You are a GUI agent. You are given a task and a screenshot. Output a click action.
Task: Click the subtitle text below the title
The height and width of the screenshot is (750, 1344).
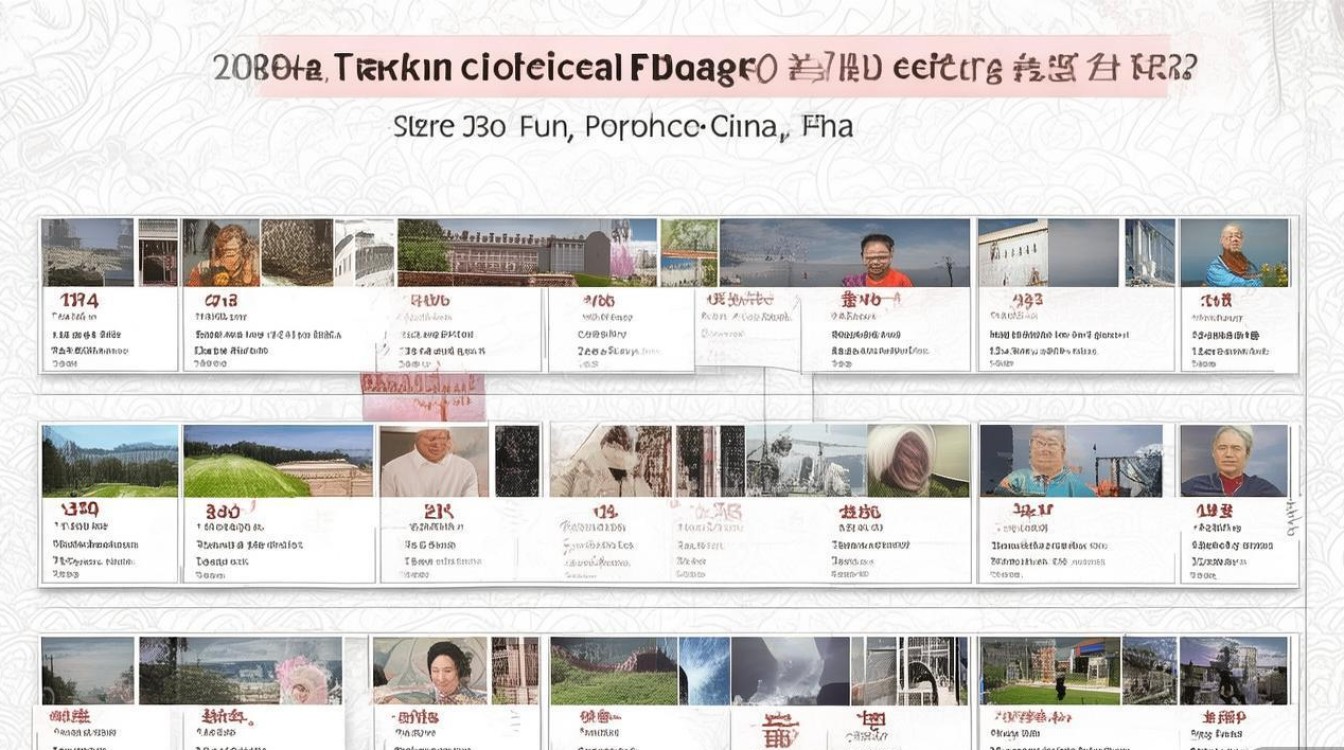pos(623,127)
